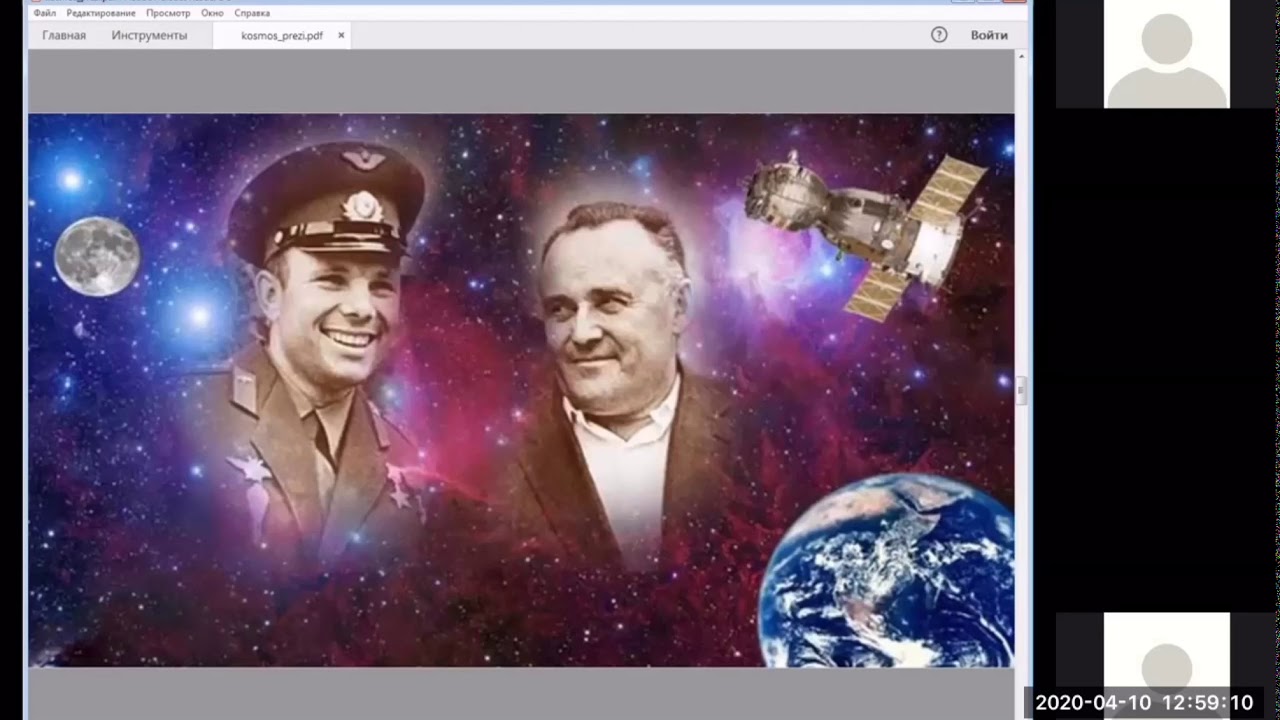The width and height of the screenshot is (1280, 720).
Task: Click the vertical scrollbar track of the document
Action: [x=1021, y=250]
